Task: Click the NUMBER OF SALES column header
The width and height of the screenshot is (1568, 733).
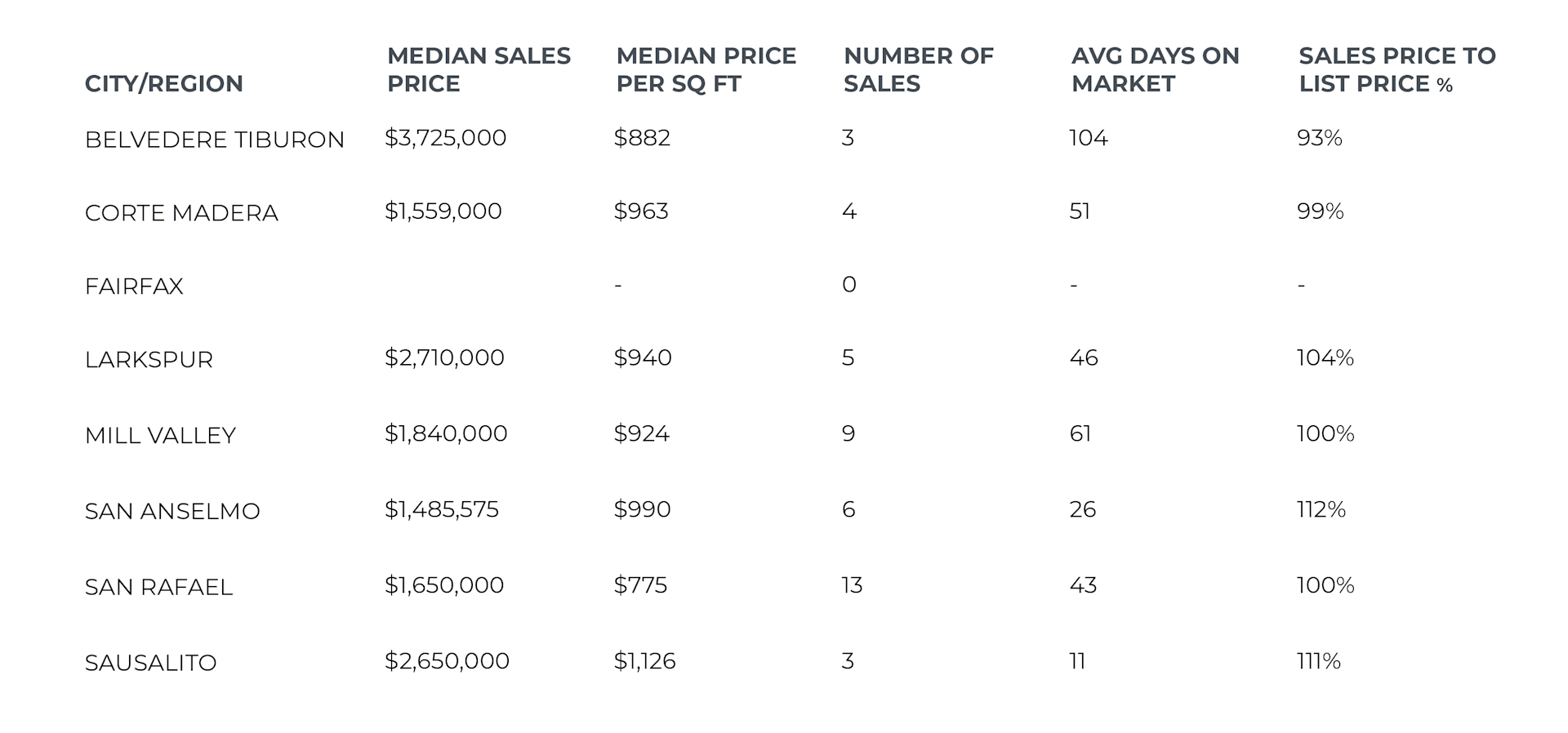Action: (x=918, y=69)
